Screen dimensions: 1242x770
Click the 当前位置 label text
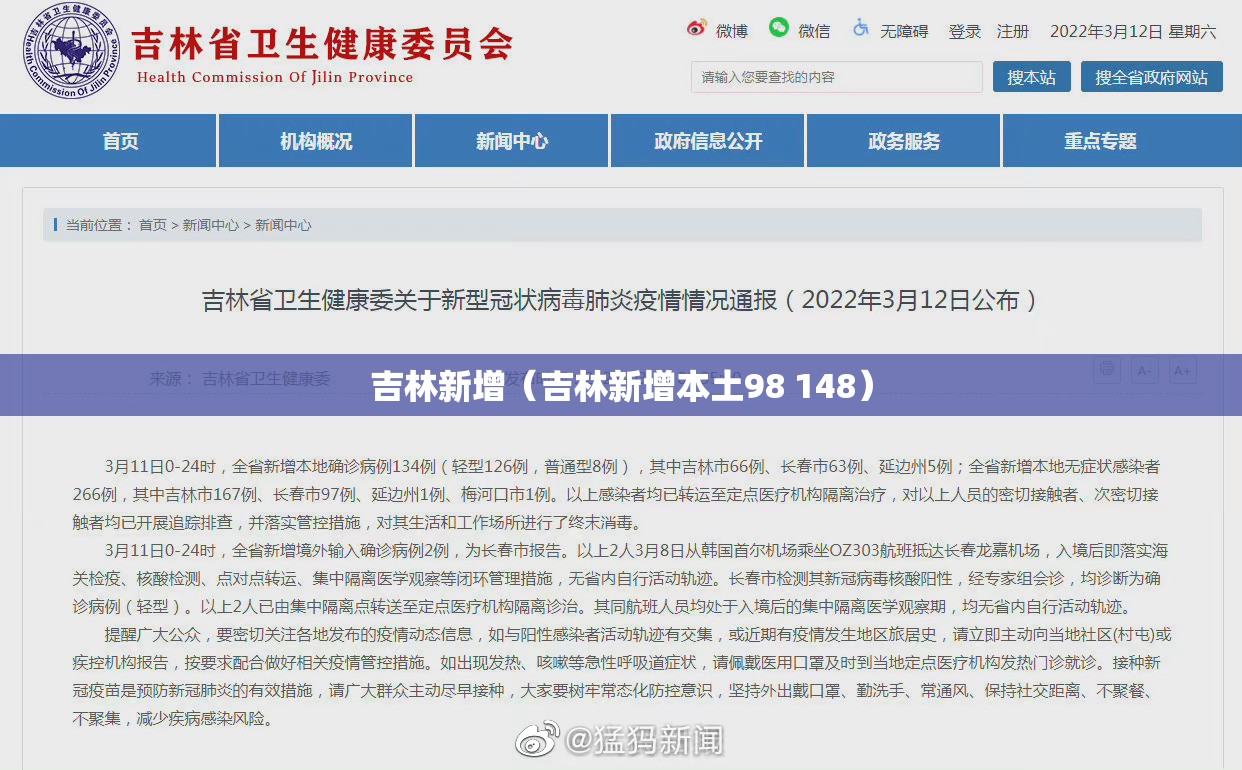[98, 225]
